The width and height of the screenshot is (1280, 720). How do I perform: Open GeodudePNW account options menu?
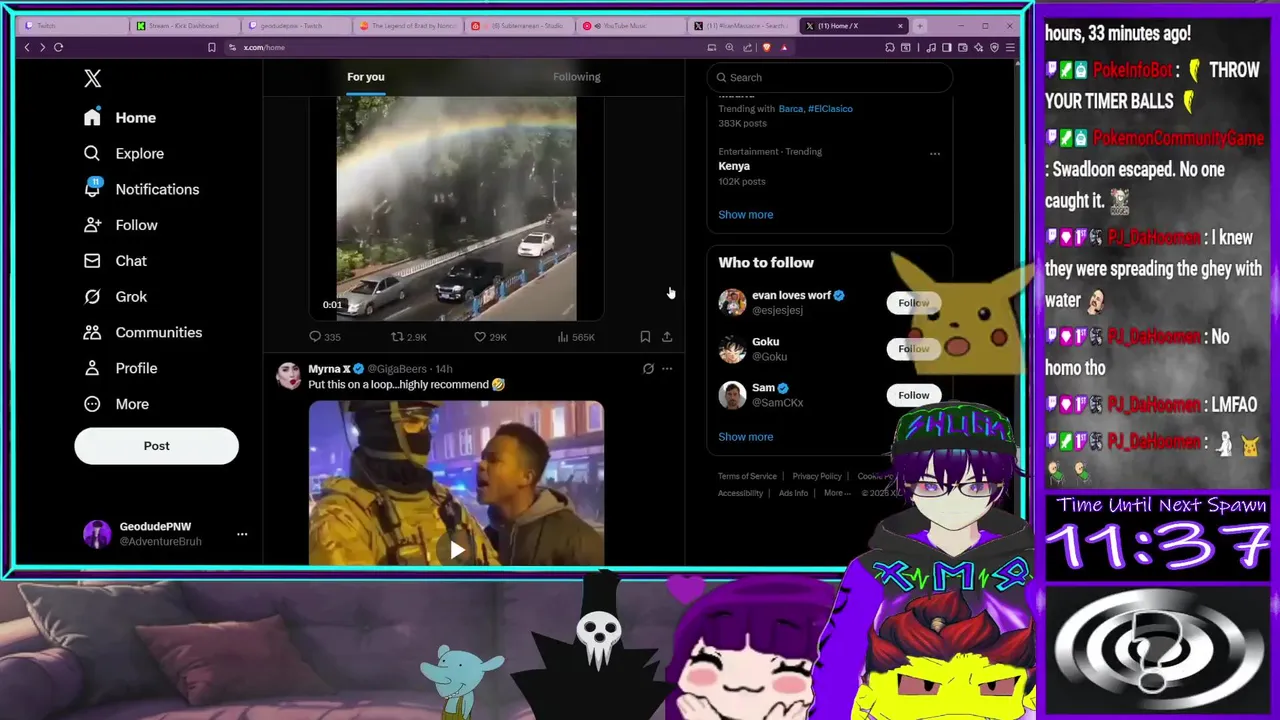[242, 534]
